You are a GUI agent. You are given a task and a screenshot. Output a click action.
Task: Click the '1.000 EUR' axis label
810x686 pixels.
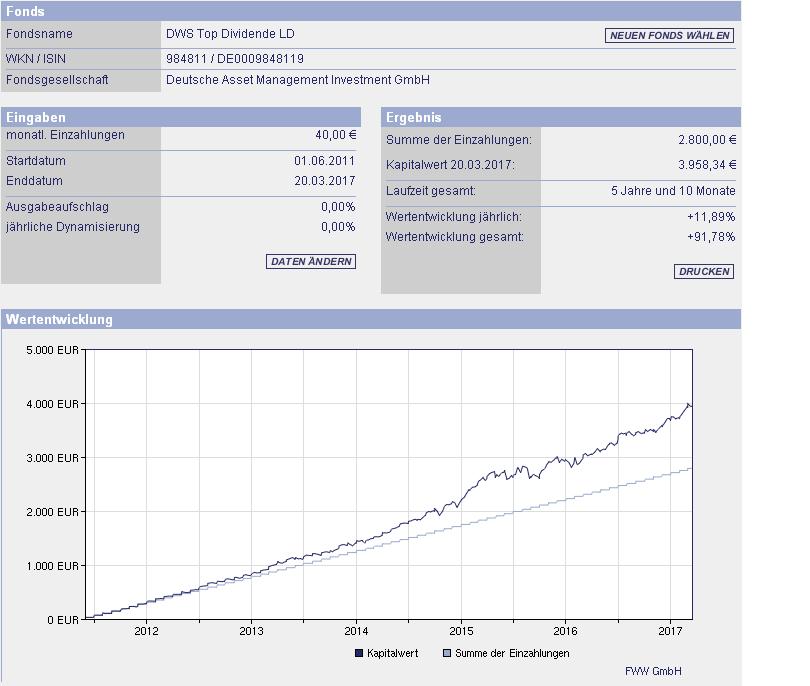click(x=53, y=566)
